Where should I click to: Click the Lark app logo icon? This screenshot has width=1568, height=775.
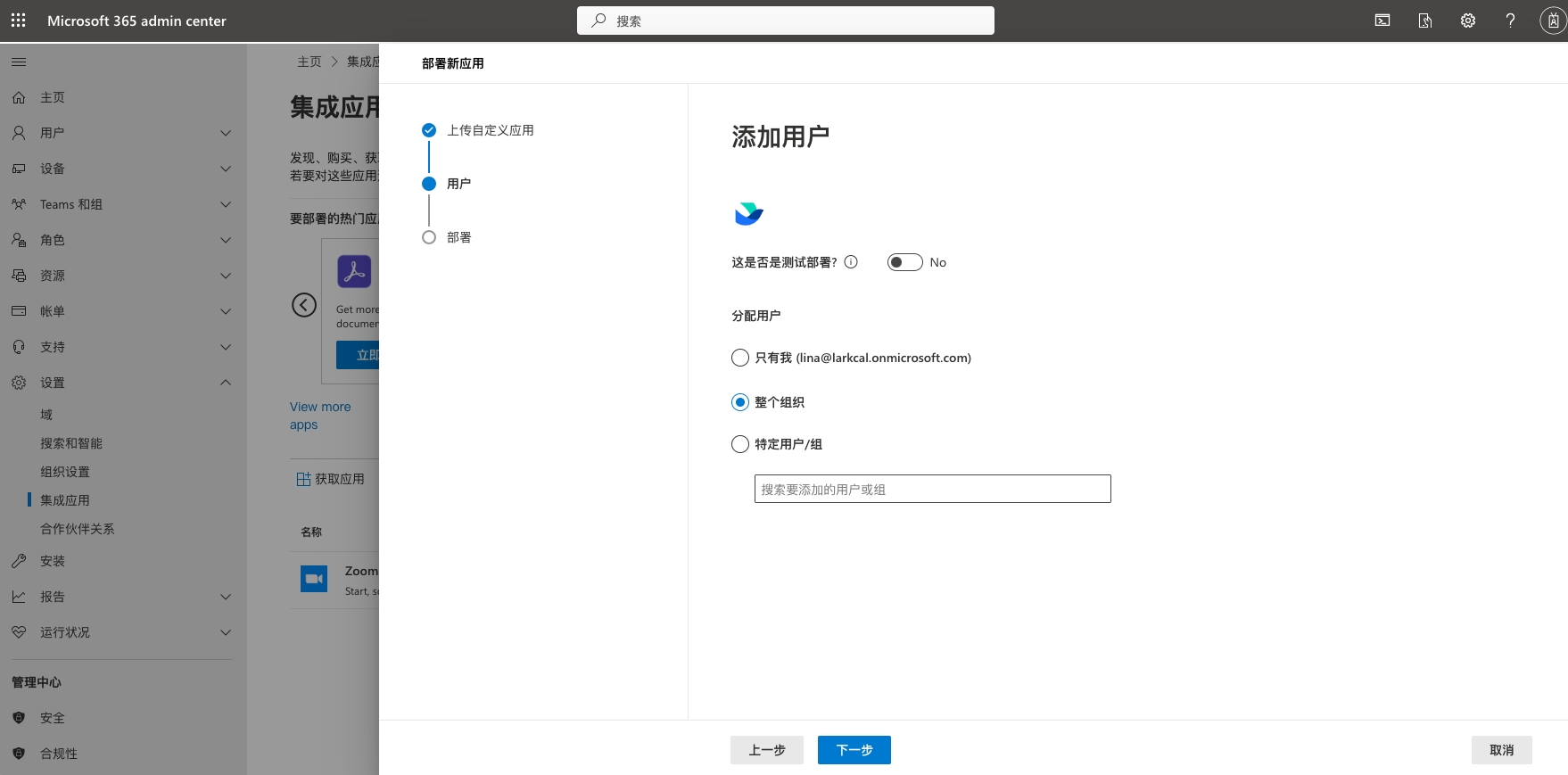pos(748,214)
